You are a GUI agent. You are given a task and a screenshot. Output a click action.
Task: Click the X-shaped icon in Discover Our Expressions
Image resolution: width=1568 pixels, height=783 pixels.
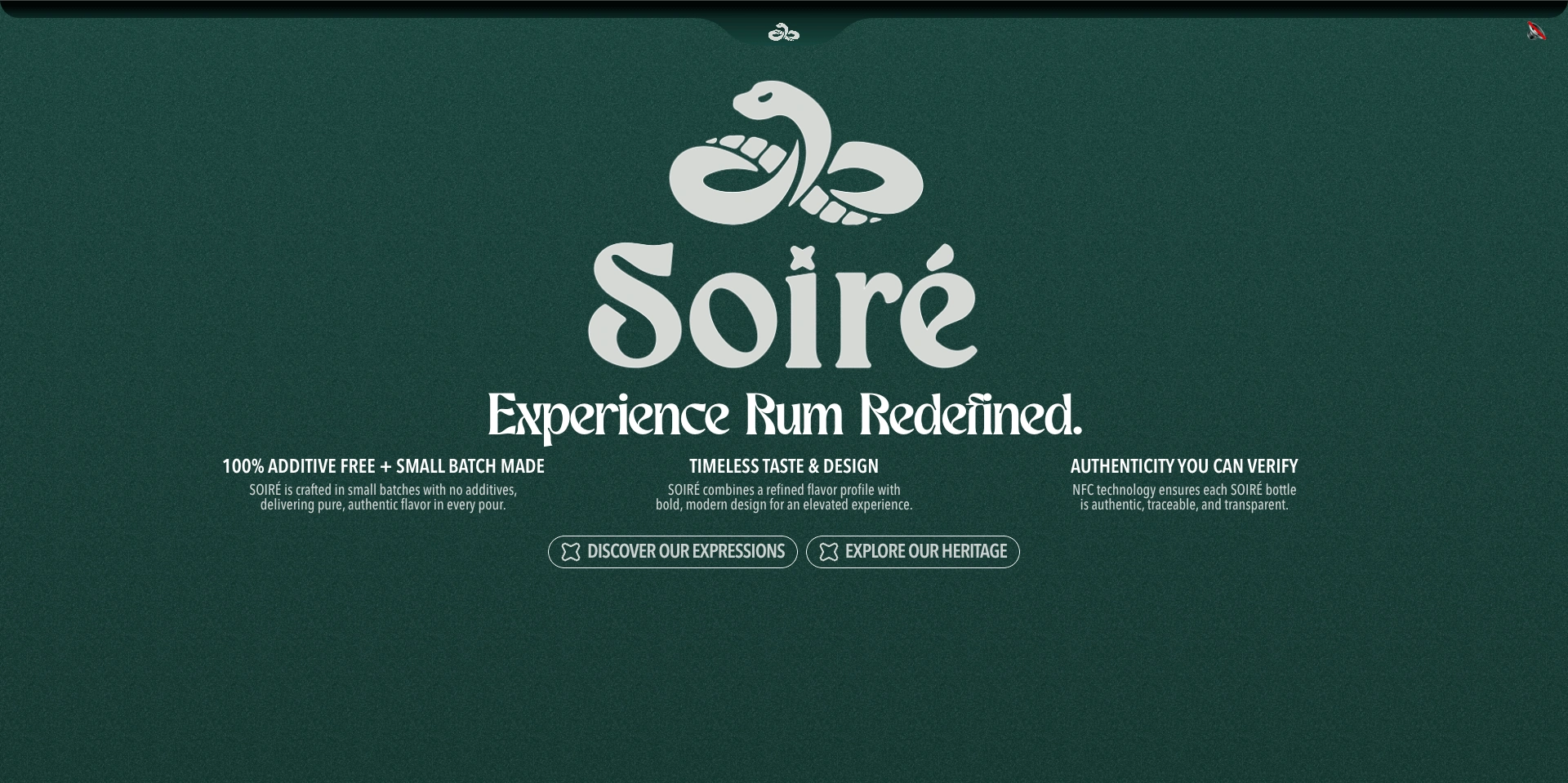tap(571, 552)
